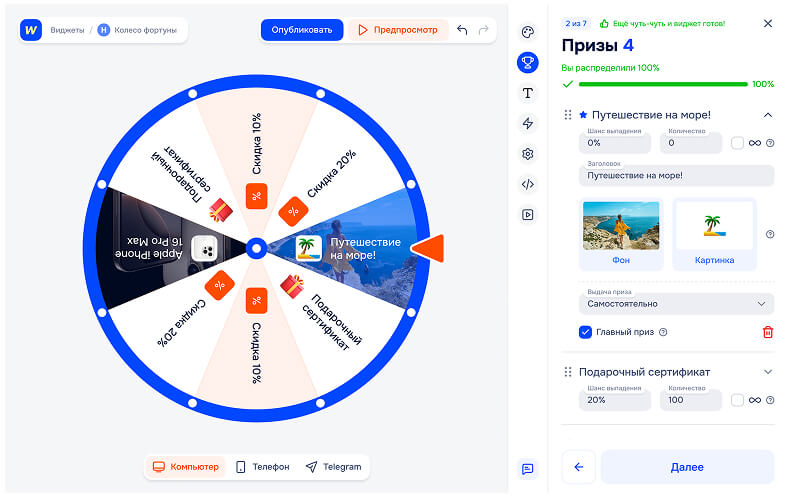Expand the Подарочный сертификат prize section
The image size is (792, 497).
767,372
